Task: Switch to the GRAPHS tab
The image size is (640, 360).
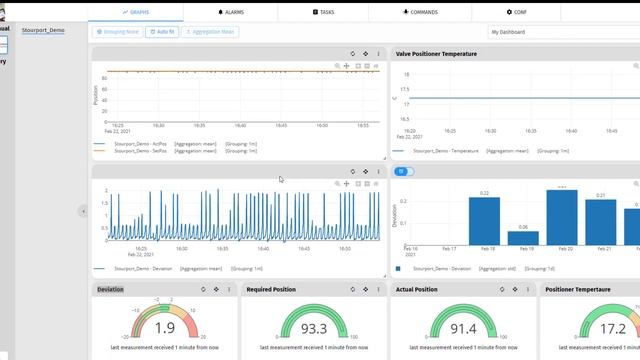Action: pyautogui.click(x=136, y=12)
